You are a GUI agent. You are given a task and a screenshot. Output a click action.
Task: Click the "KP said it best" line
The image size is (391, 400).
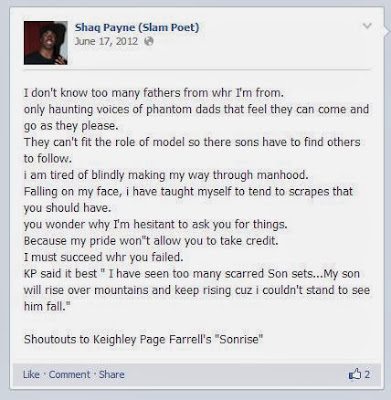[192, 274]
